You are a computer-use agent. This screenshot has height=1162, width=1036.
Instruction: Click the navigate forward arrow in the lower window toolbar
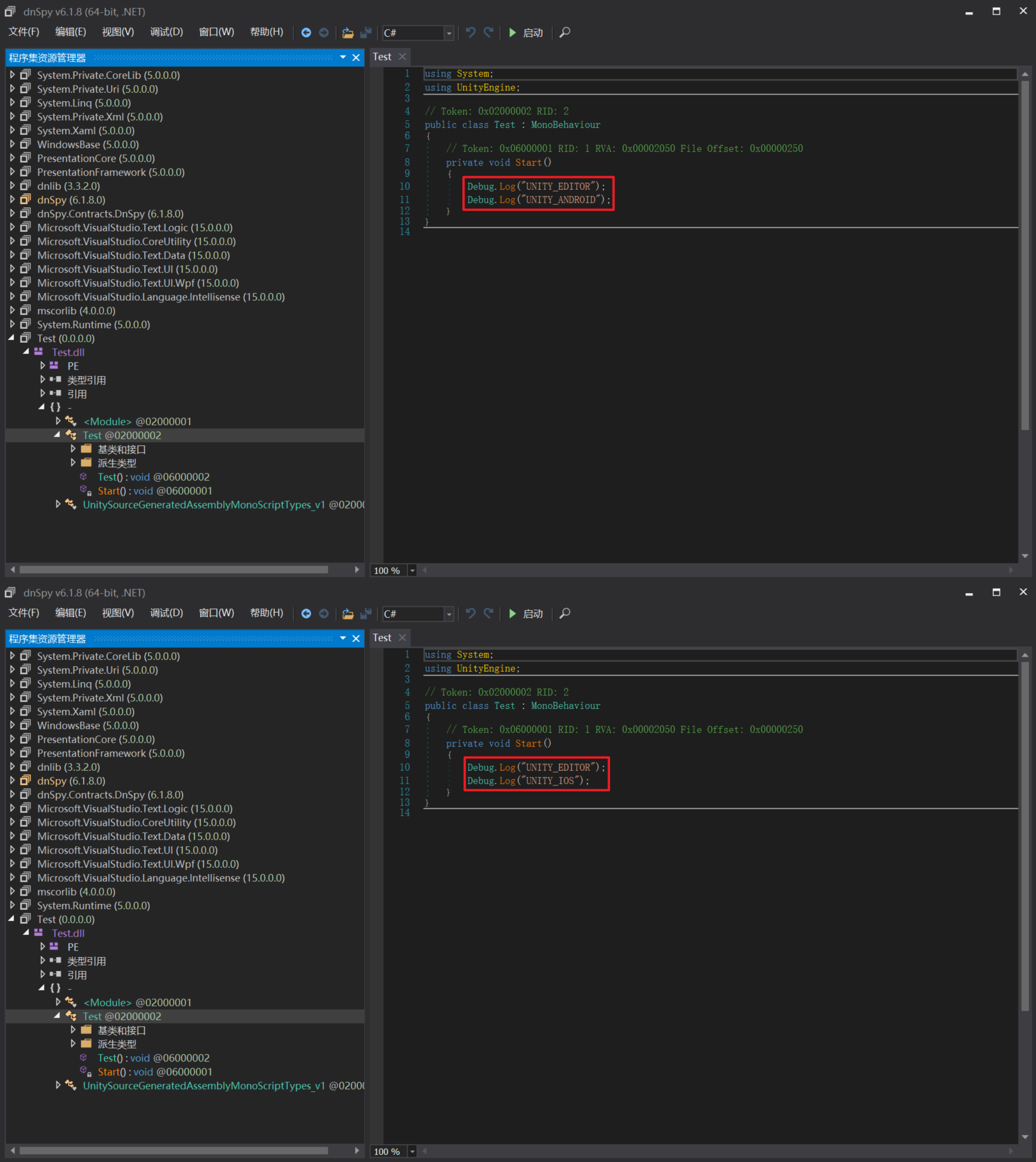click(324, 614)
